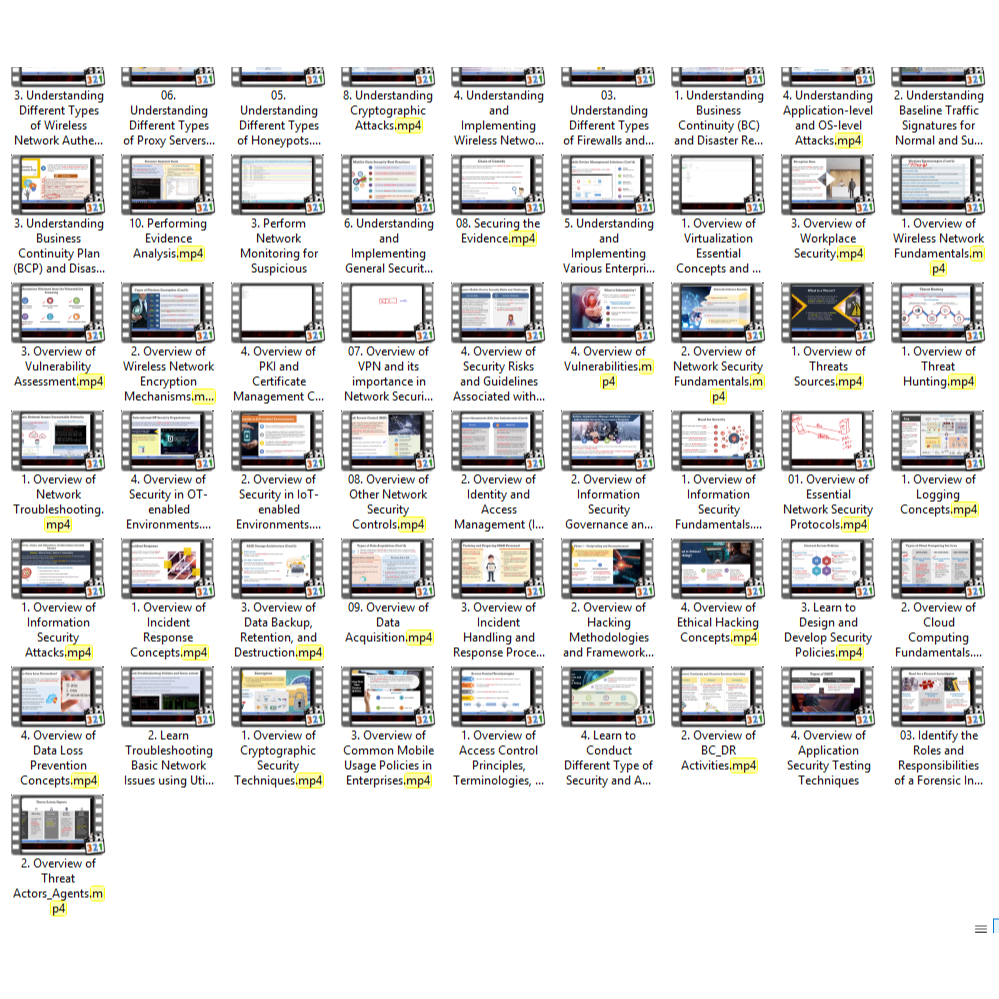999x999 pixels.
Task: Select '1. Overview of Threat Hunting.mp4' file name
Action: point(938,366)
